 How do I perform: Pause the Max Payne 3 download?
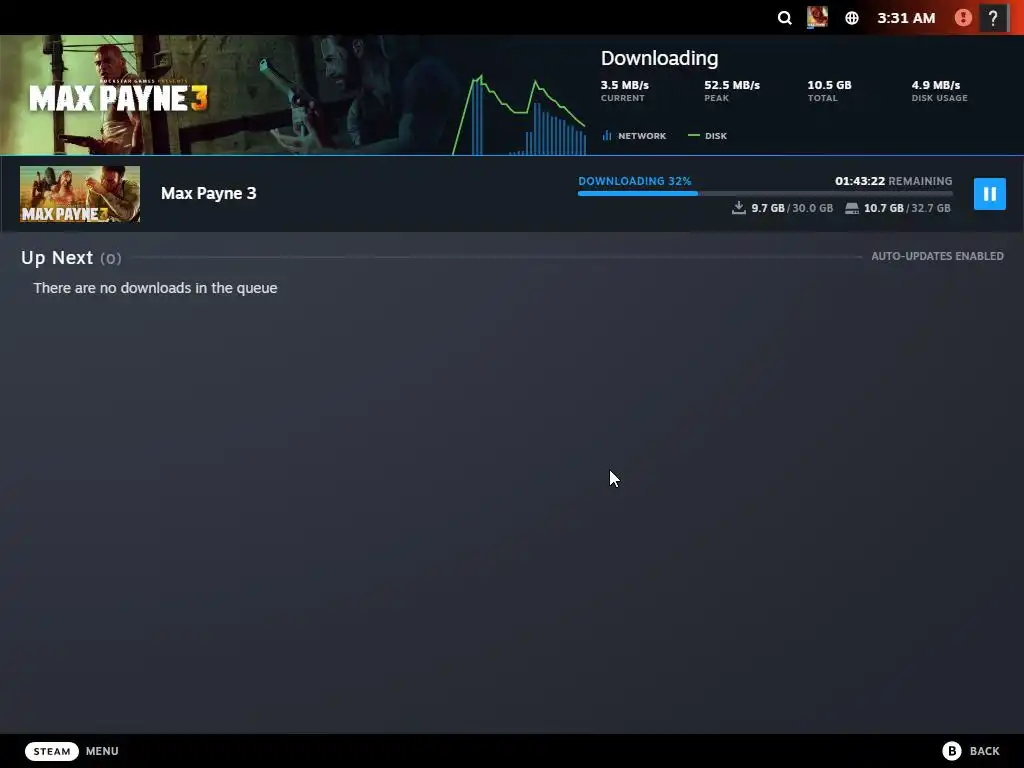point(989,194)
